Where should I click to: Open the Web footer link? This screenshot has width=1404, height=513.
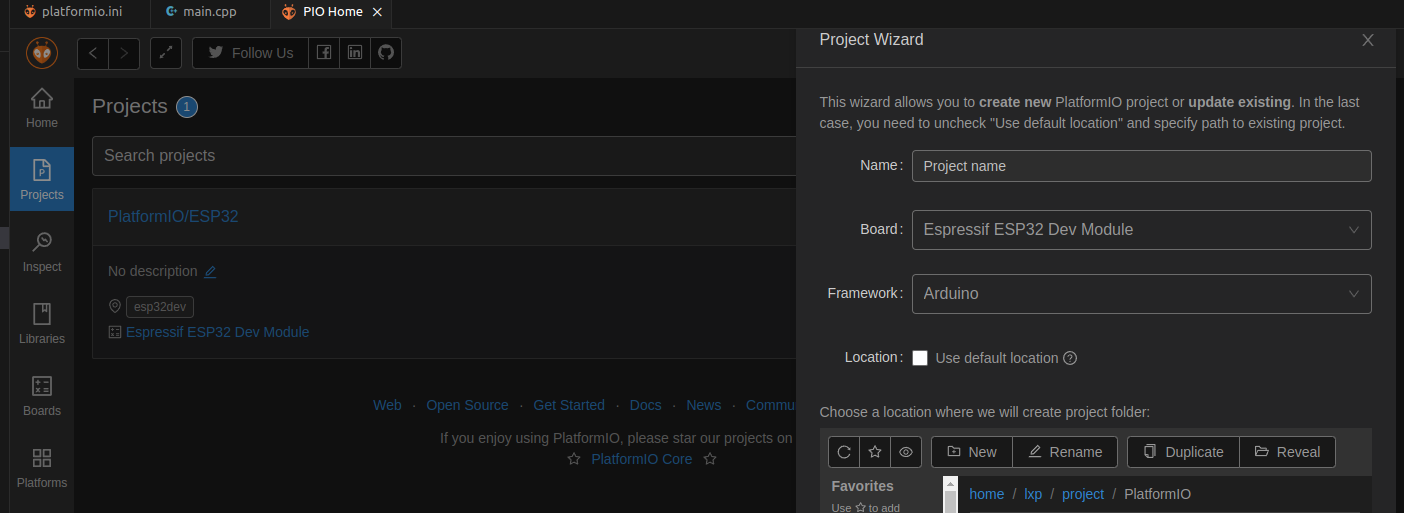[x=387, y=405]
